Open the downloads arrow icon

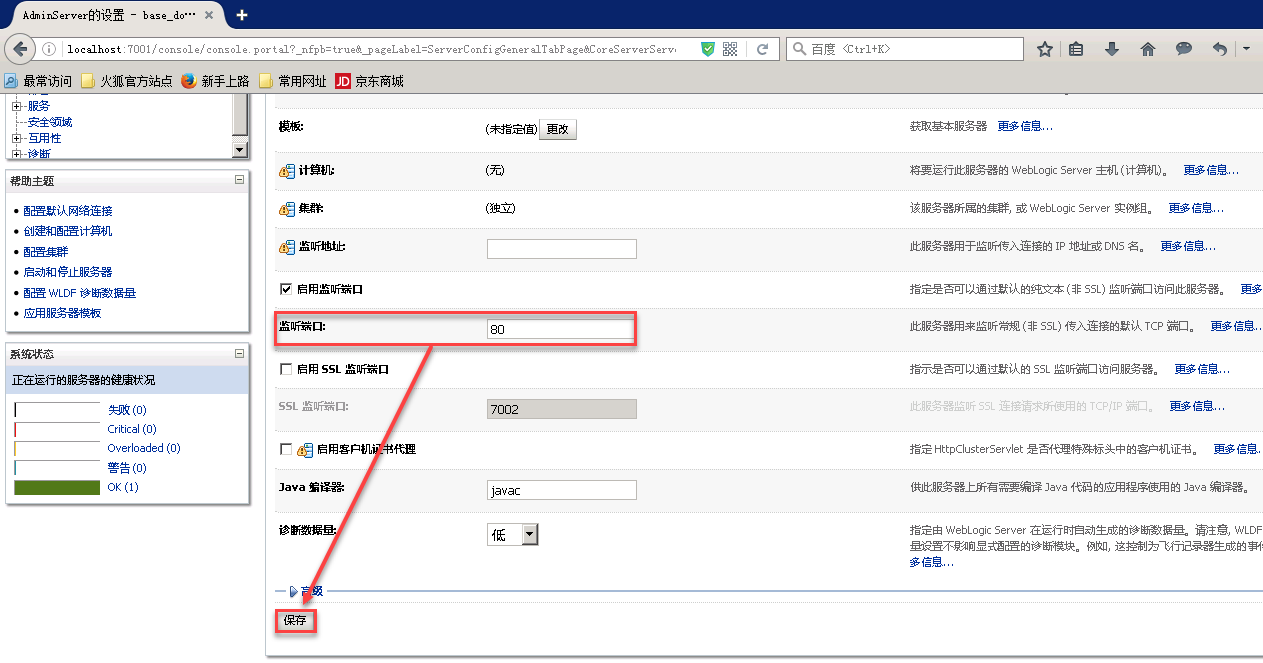click(1111, 49)
